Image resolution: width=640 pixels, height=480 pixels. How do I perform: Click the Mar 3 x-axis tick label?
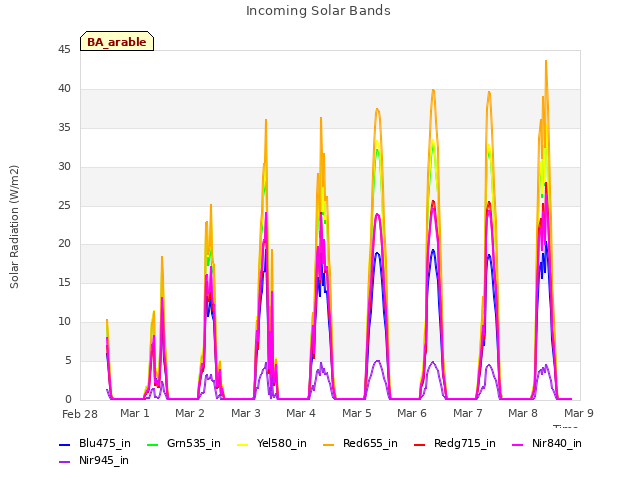(x=246, y=413)
